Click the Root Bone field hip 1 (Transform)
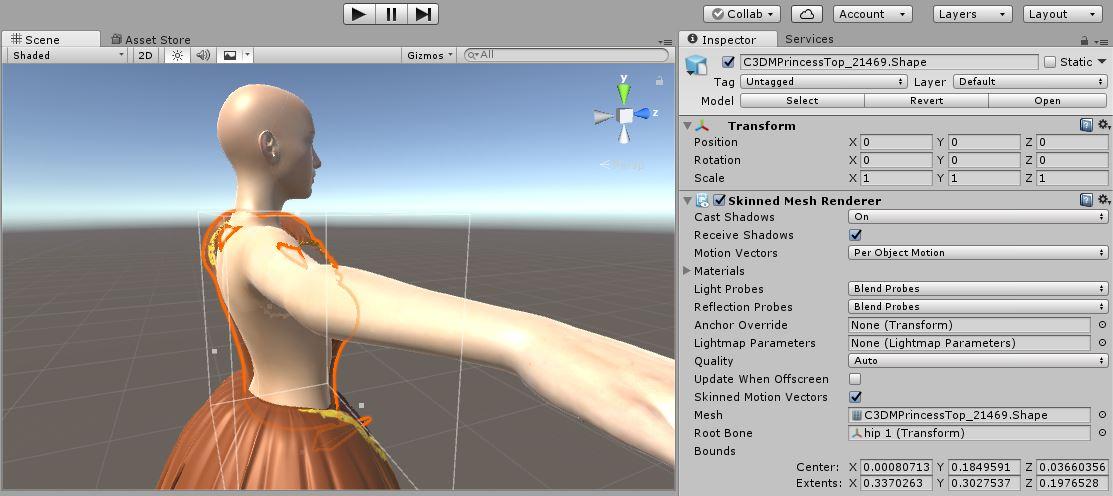 tap(970, 434)
